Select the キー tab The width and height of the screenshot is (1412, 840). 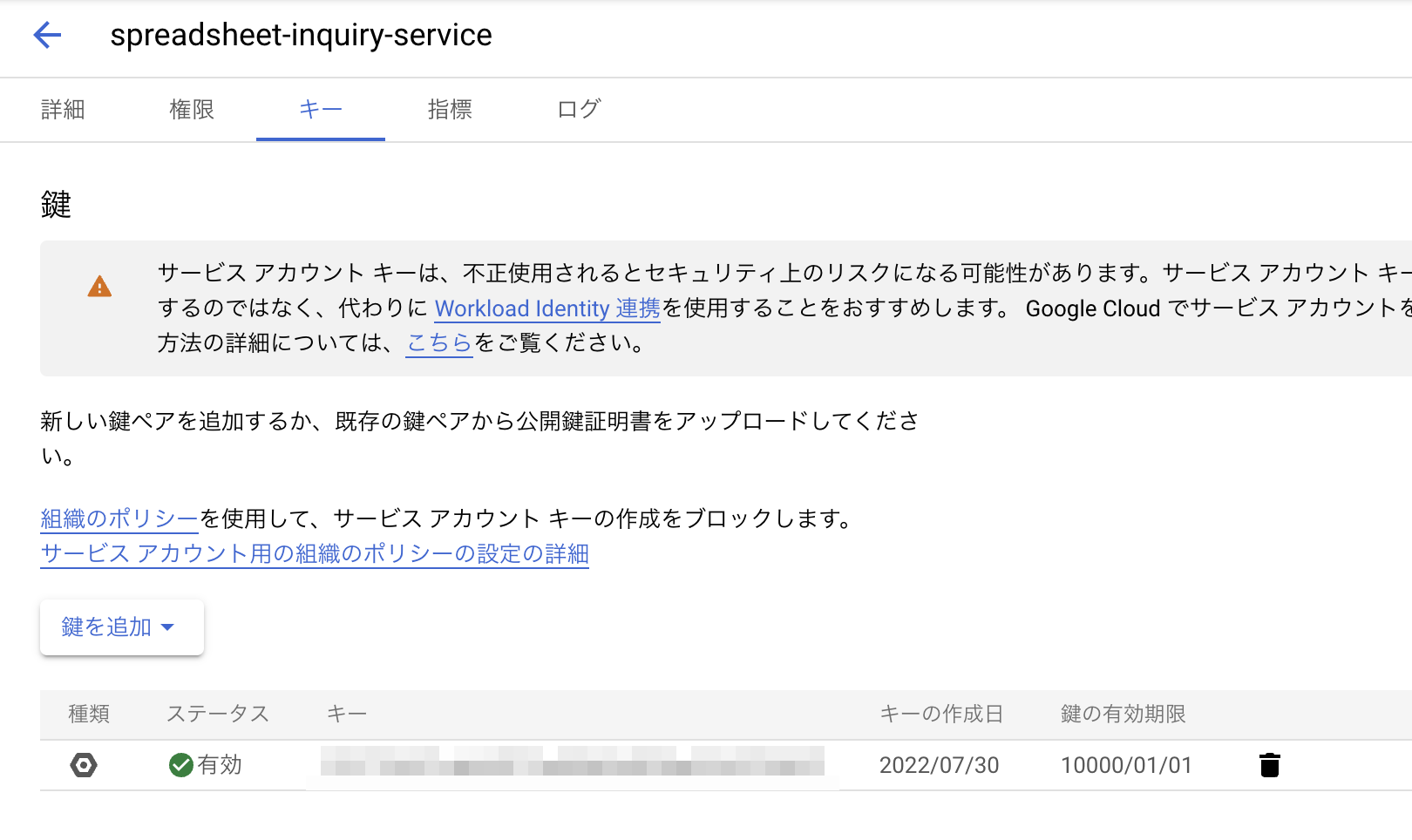[321, 110]
